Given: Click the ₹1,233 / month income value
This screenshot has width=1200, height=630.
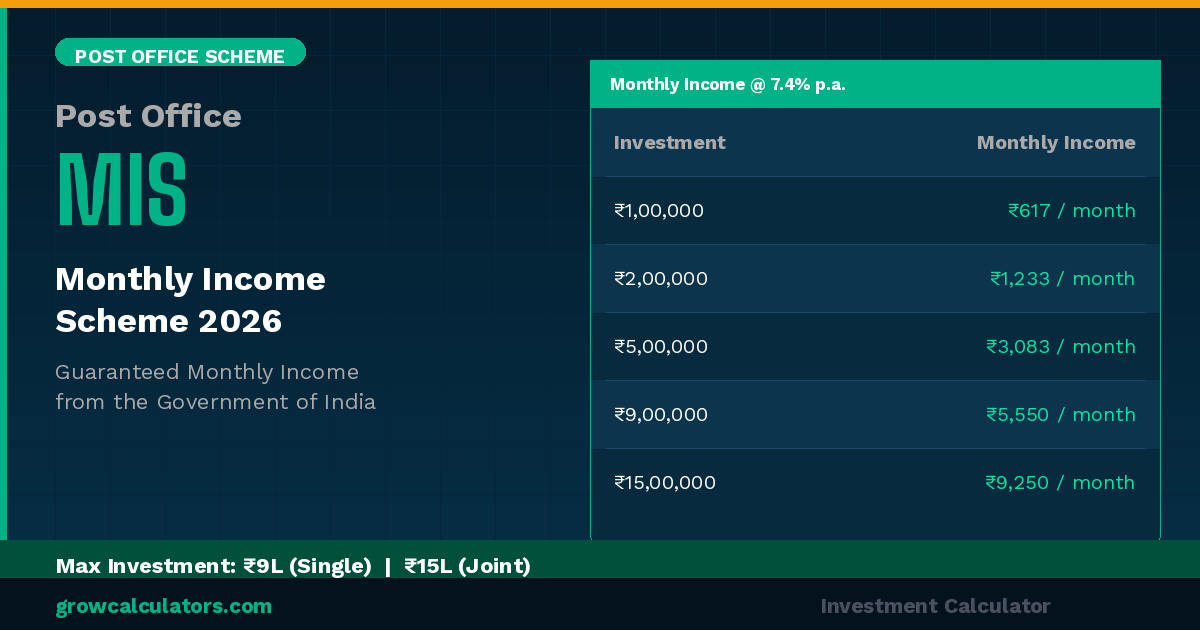Looking at the screenshot, I should (x=1062, y=279).
